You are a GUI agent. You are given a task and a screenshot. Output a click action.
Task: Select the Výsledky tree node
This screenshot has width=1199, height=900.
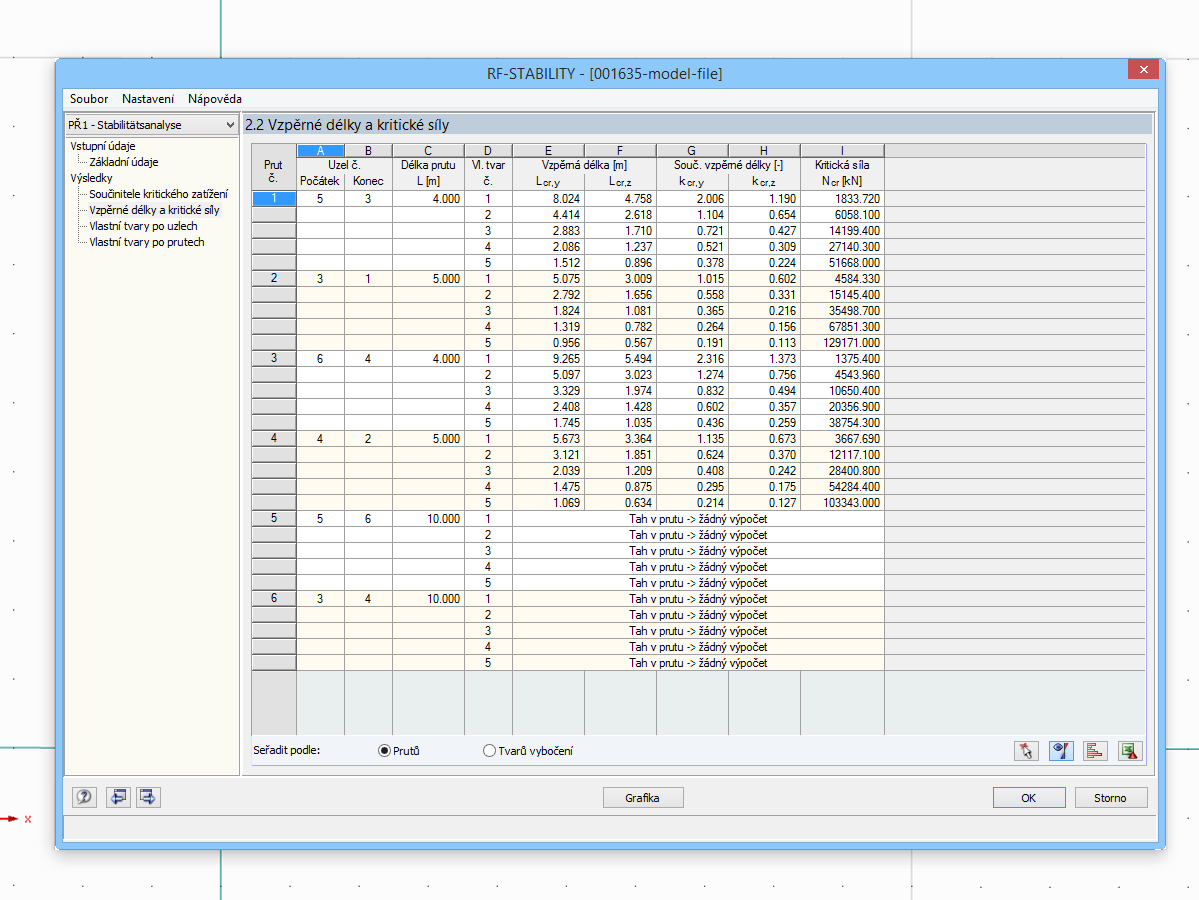click(91, 178)
